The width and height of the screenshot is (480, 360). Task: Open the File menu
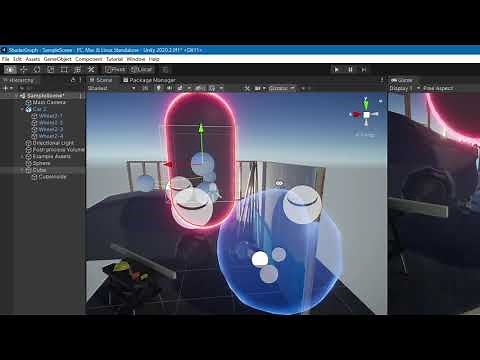6,59
